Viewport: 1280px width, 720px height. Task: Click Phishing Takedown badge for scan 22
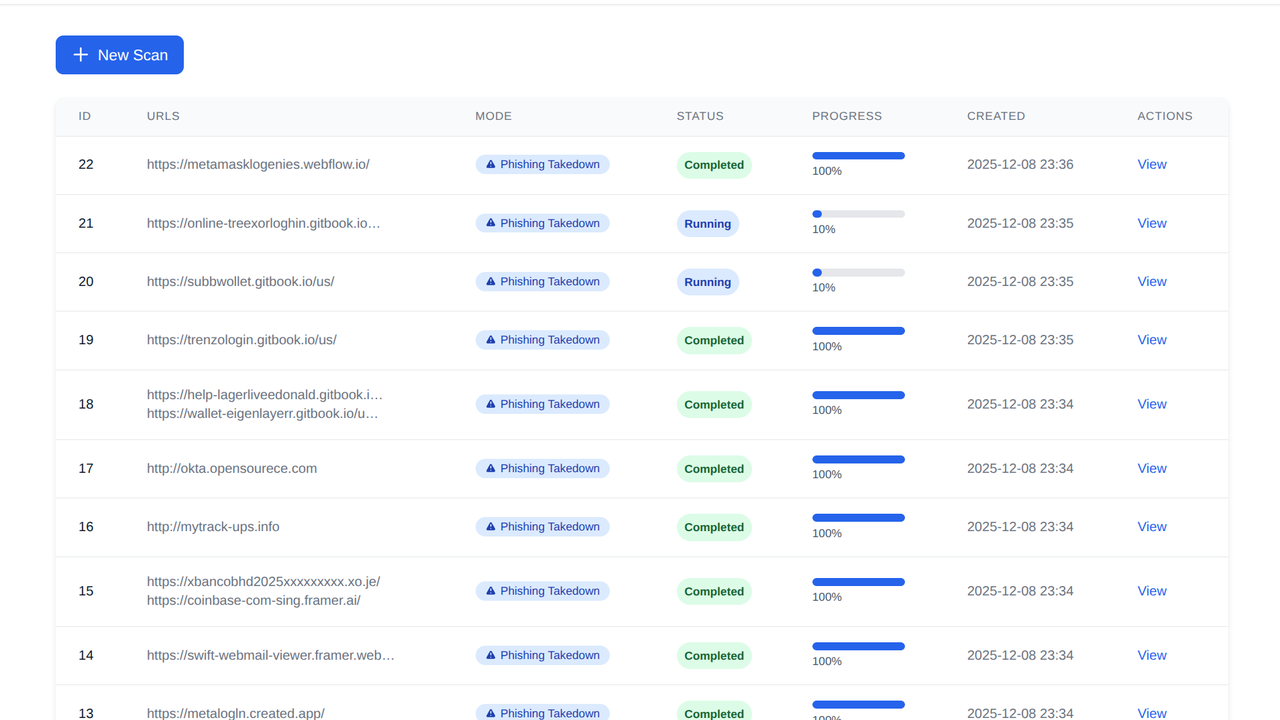click(542, 164)
